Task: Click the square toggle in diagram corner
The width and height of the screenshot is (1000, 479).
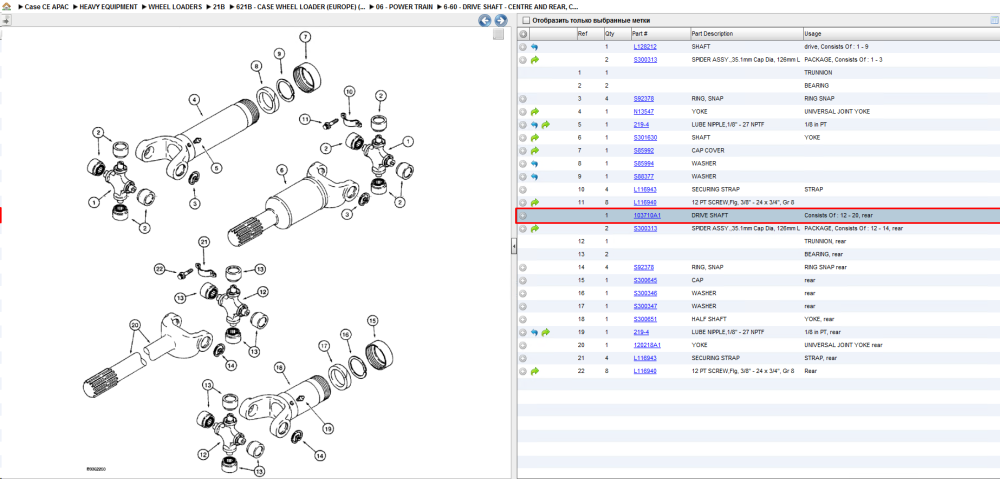Action: 499,35
